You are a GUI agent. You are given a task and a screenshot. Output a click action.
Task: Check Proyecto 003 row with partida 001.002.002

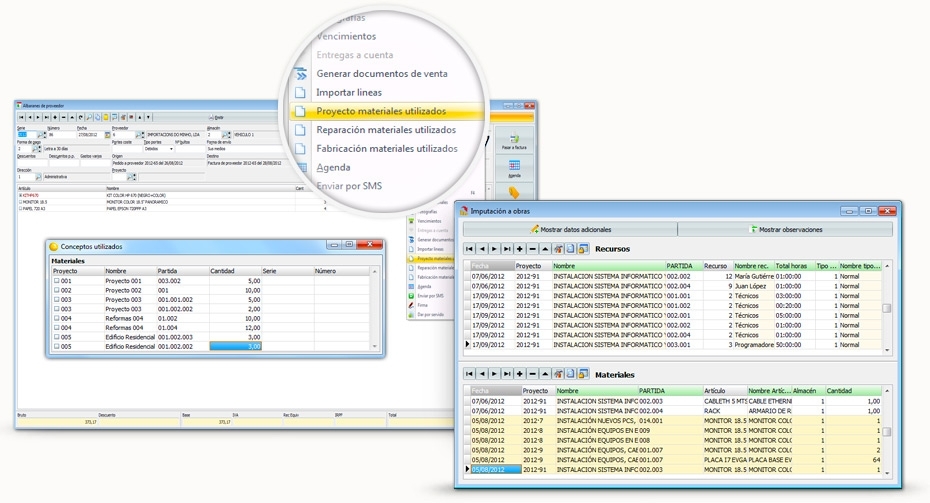pyautogui.click(x=57, y=308)
